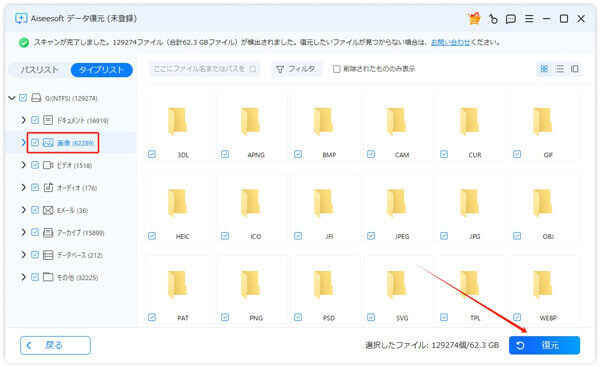
Task: Open the JFI folder
Action: (x=323, y=203)
